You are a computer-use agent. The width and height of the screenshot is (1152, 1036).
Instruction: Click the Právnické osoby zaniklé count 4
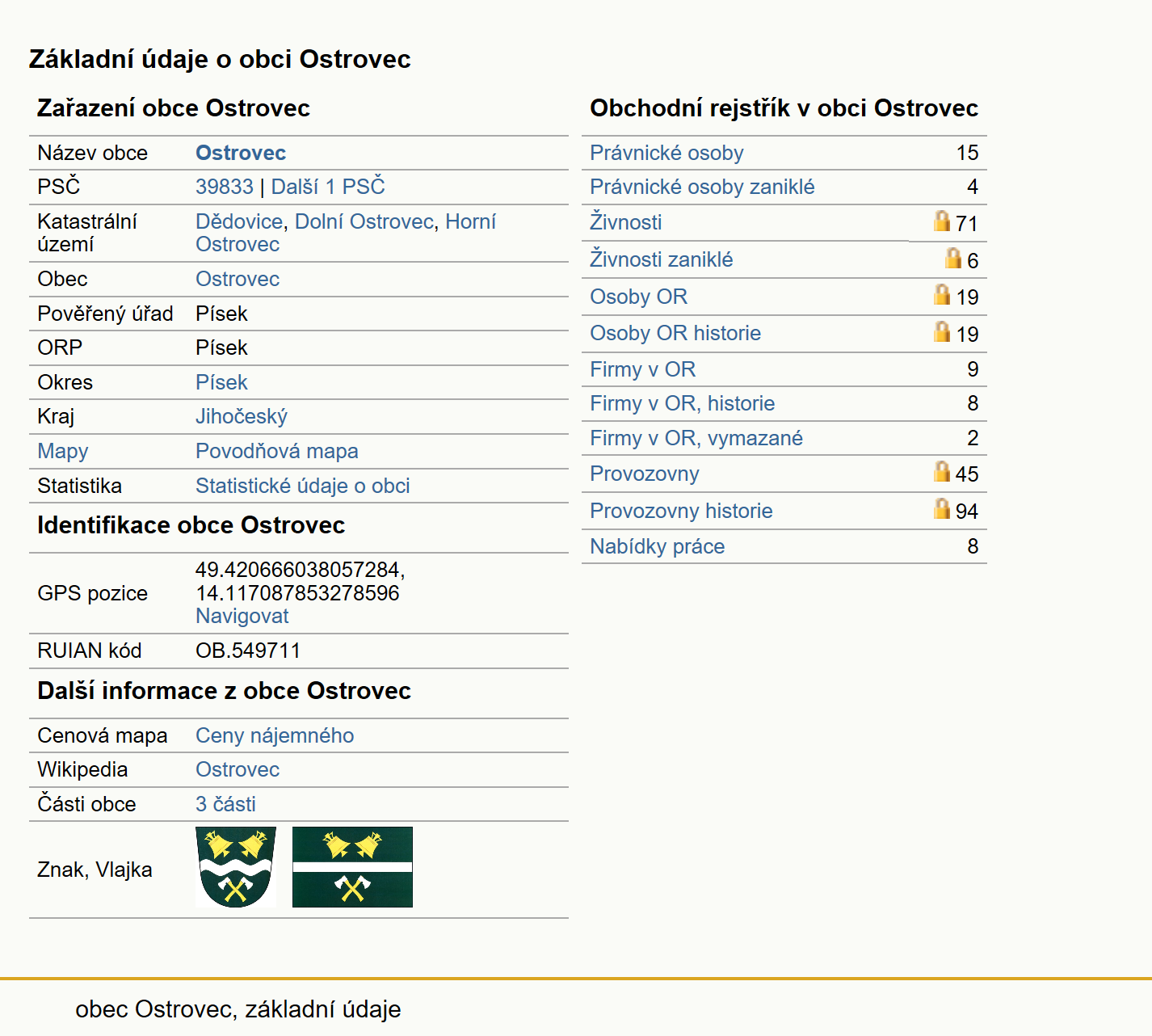coord(973,187)
